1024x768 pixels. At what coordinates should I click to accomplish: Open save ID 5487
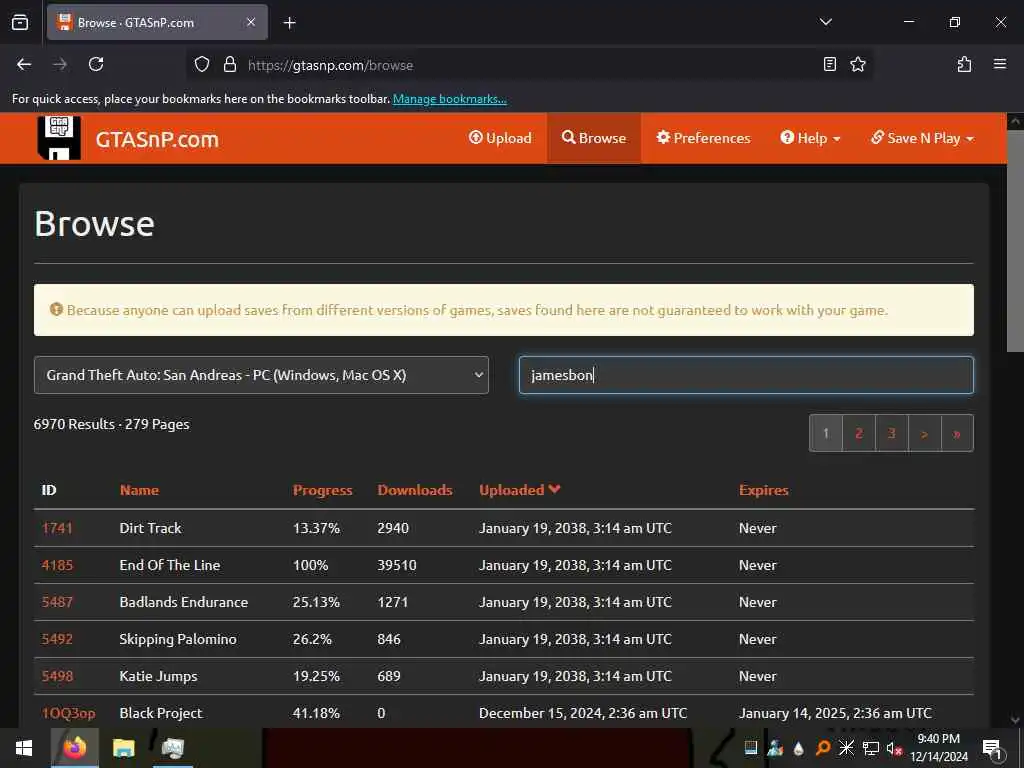pos(57,602)
